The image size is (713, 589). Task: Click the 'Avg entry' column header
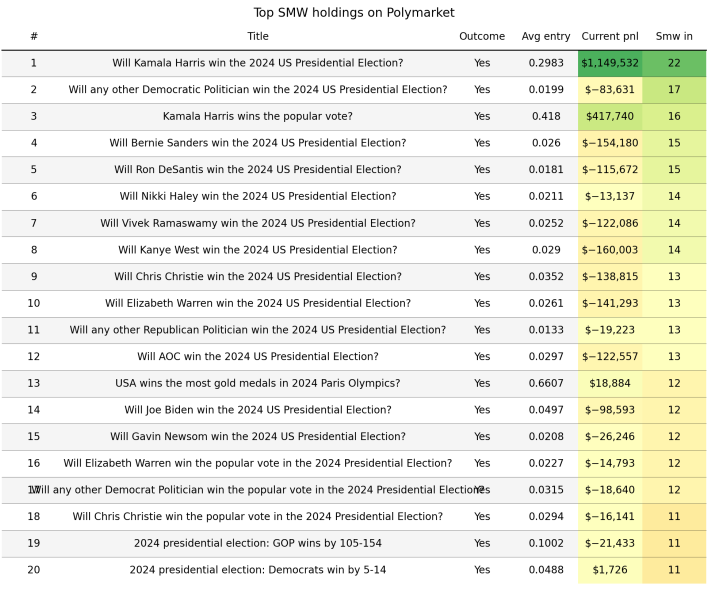click(x=546, y=36)
